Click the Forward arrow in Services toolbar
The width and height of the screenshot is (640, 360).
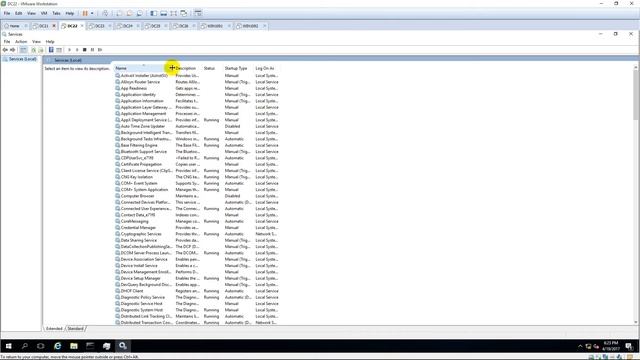point(13,50)
